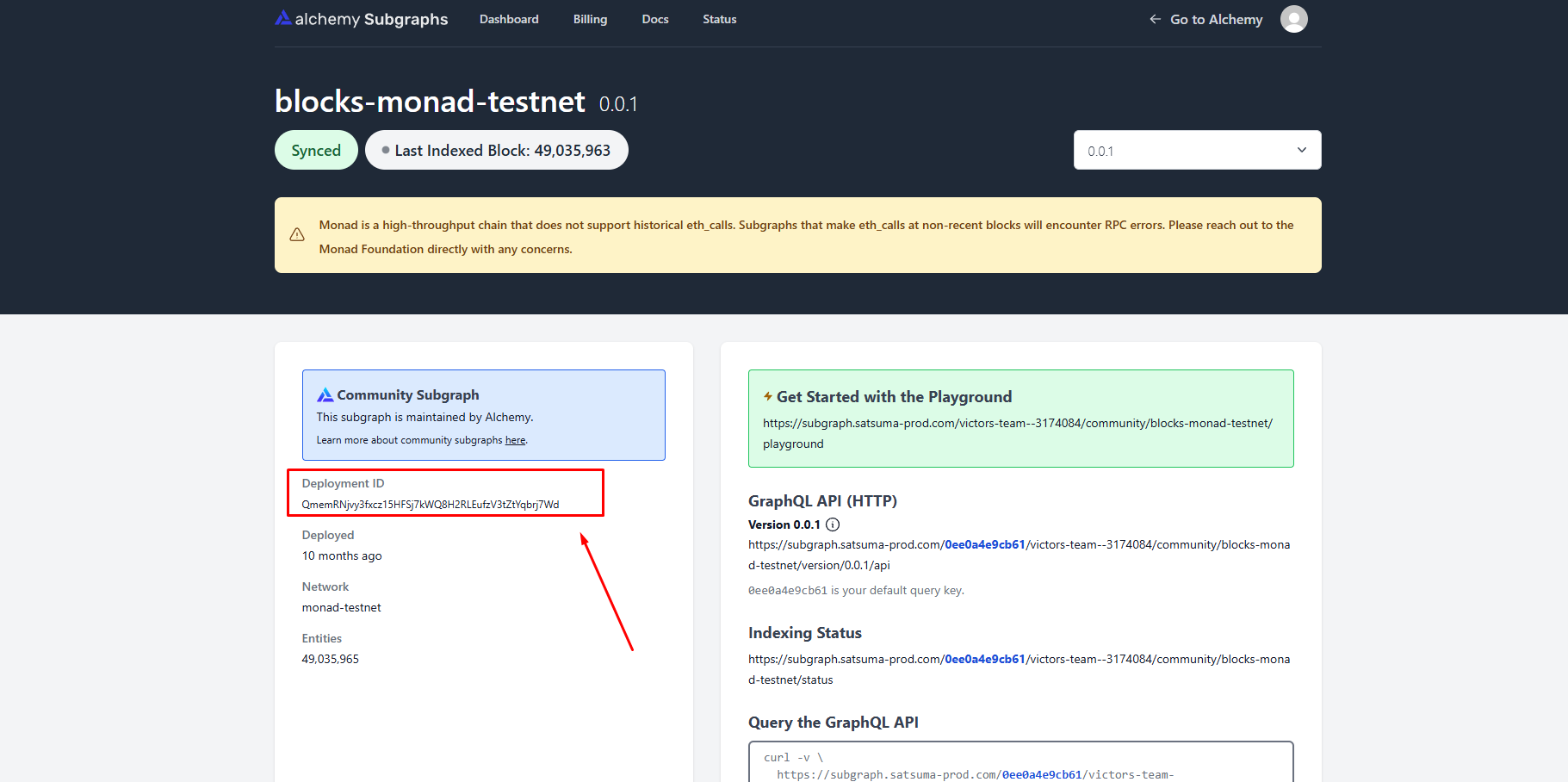Click the monad-testnet network value
Image resolution: width=1568 pixels, height=782 pixels.
coord(341,607)
